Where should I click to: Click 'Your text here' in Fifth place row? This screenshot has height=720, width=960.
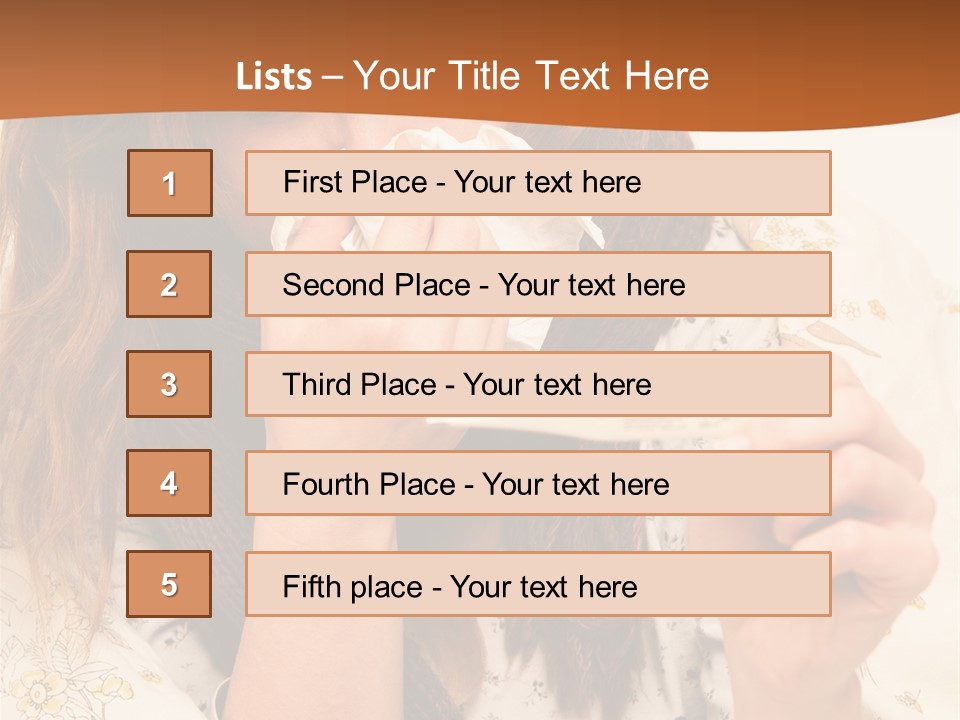(x=543, y=586)
